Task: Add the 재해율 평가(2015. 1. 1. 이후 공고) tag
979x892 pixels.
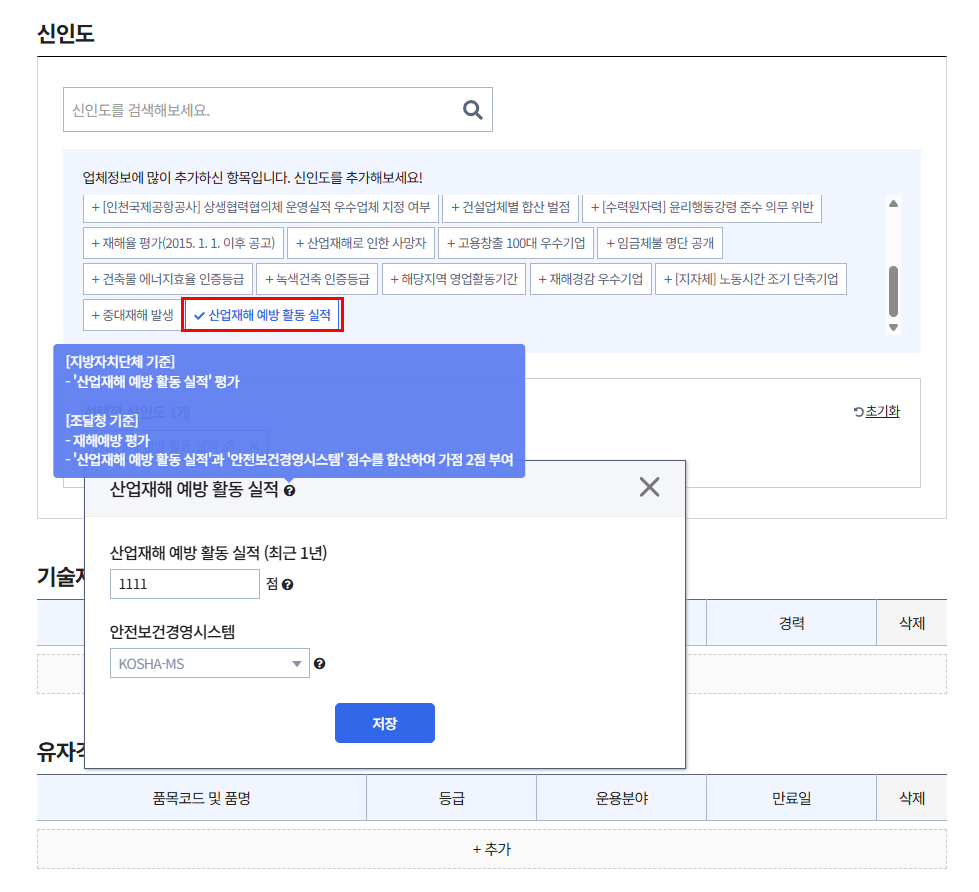Action: [183, 243]
